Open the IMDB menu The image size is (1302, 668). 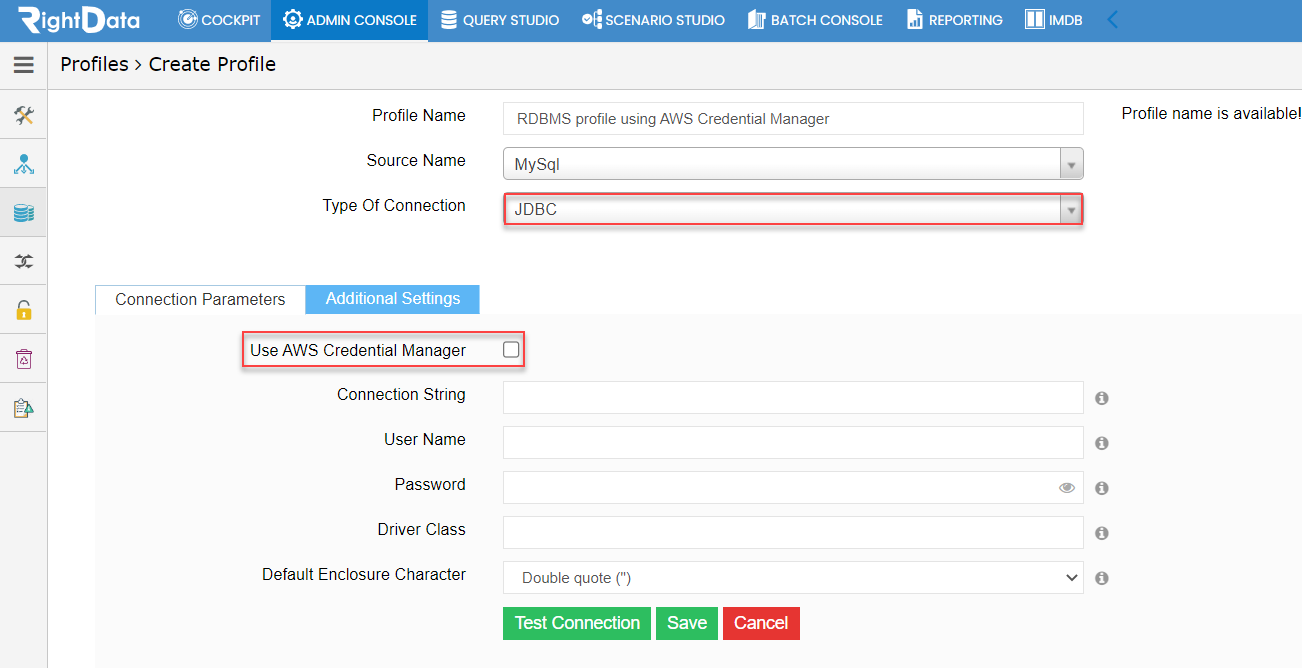coord(1054,20)
